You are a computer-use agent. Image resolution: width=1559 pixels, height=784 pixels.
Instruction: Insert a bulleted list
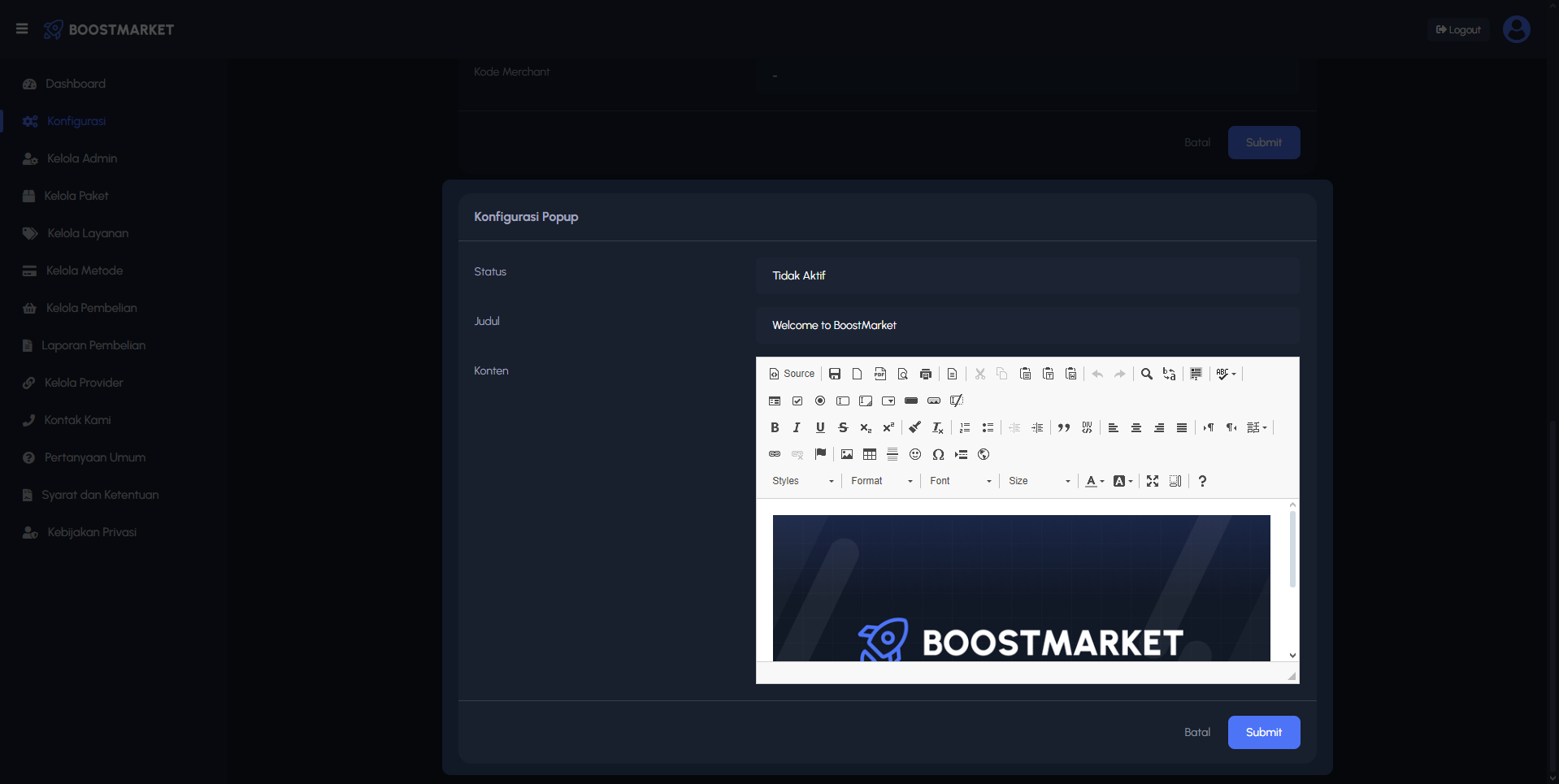(x=987, y=427)
